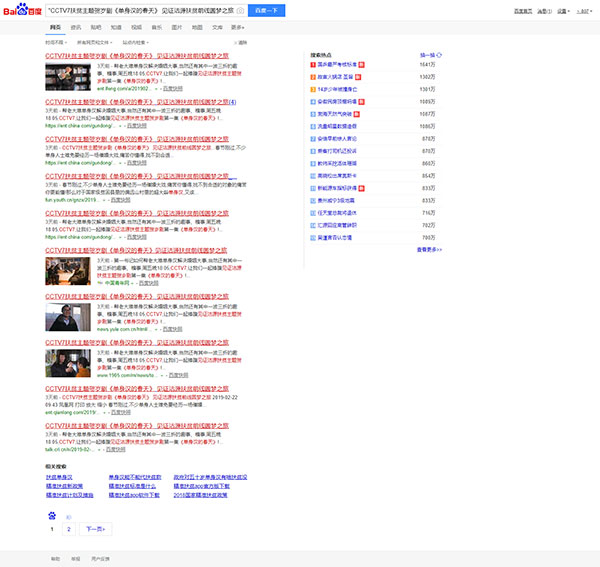Click 查看更多>> under hot searches
Viewport: 600px width, 567px height.
point(429,250)
